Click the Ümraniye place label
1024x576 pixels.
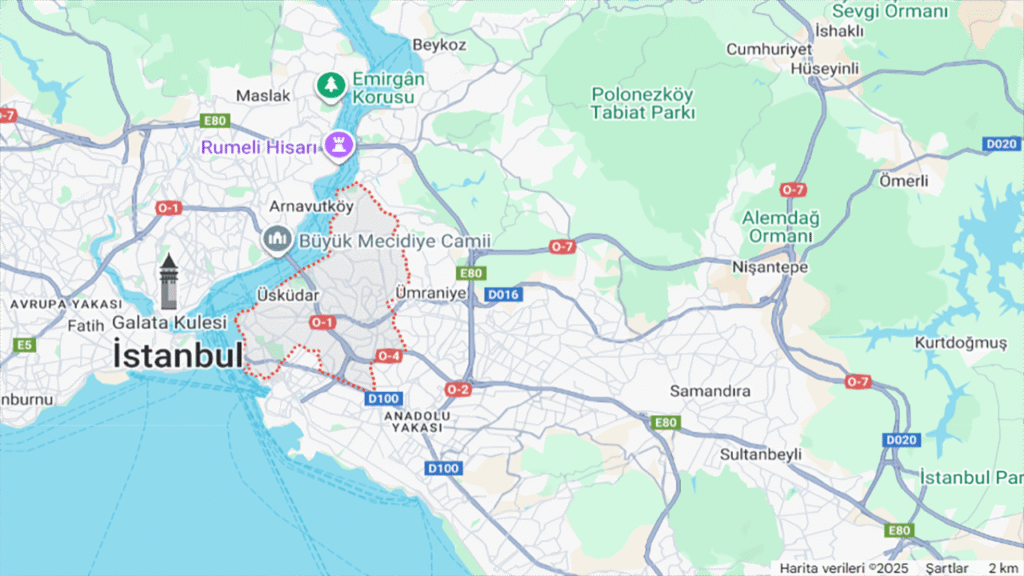431,293
